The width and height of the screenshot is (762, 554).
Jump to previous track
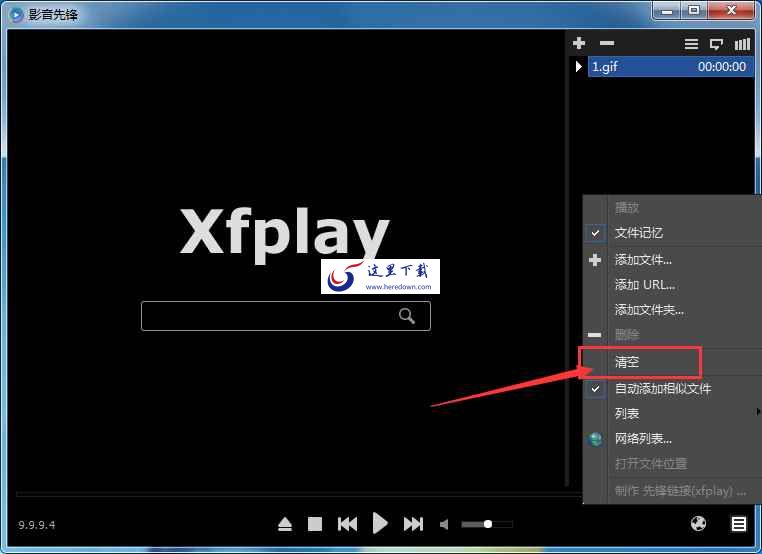coord(347,524)
